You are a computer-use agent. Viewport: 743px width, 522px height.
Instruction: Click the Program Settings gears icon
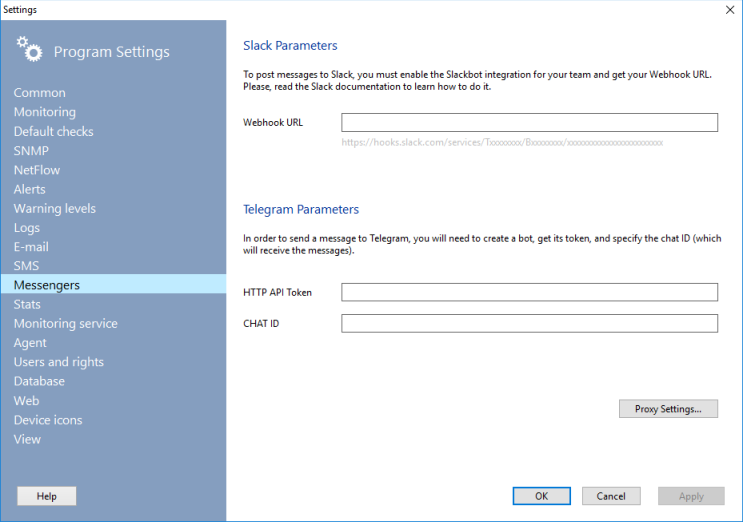pyautogui.click(x=29, y=49)
